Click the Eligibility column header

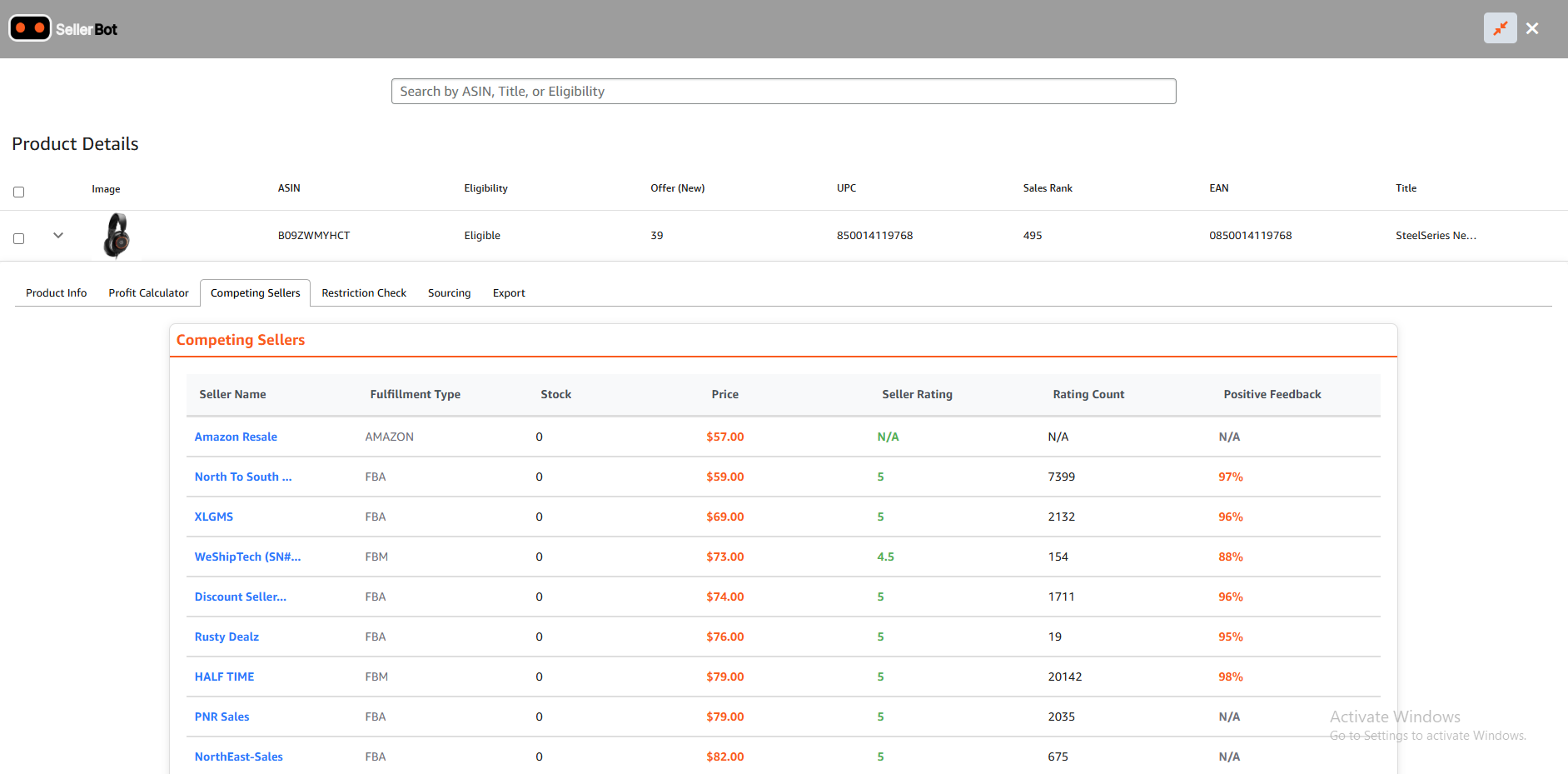point(485,188)
